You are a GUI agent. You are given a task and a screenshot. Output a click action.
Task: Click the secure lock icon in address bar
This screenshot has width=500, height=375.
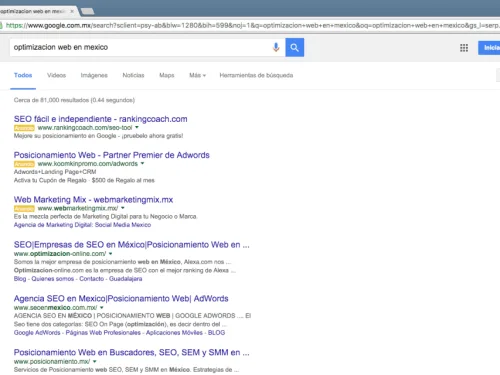click(1, 25)
